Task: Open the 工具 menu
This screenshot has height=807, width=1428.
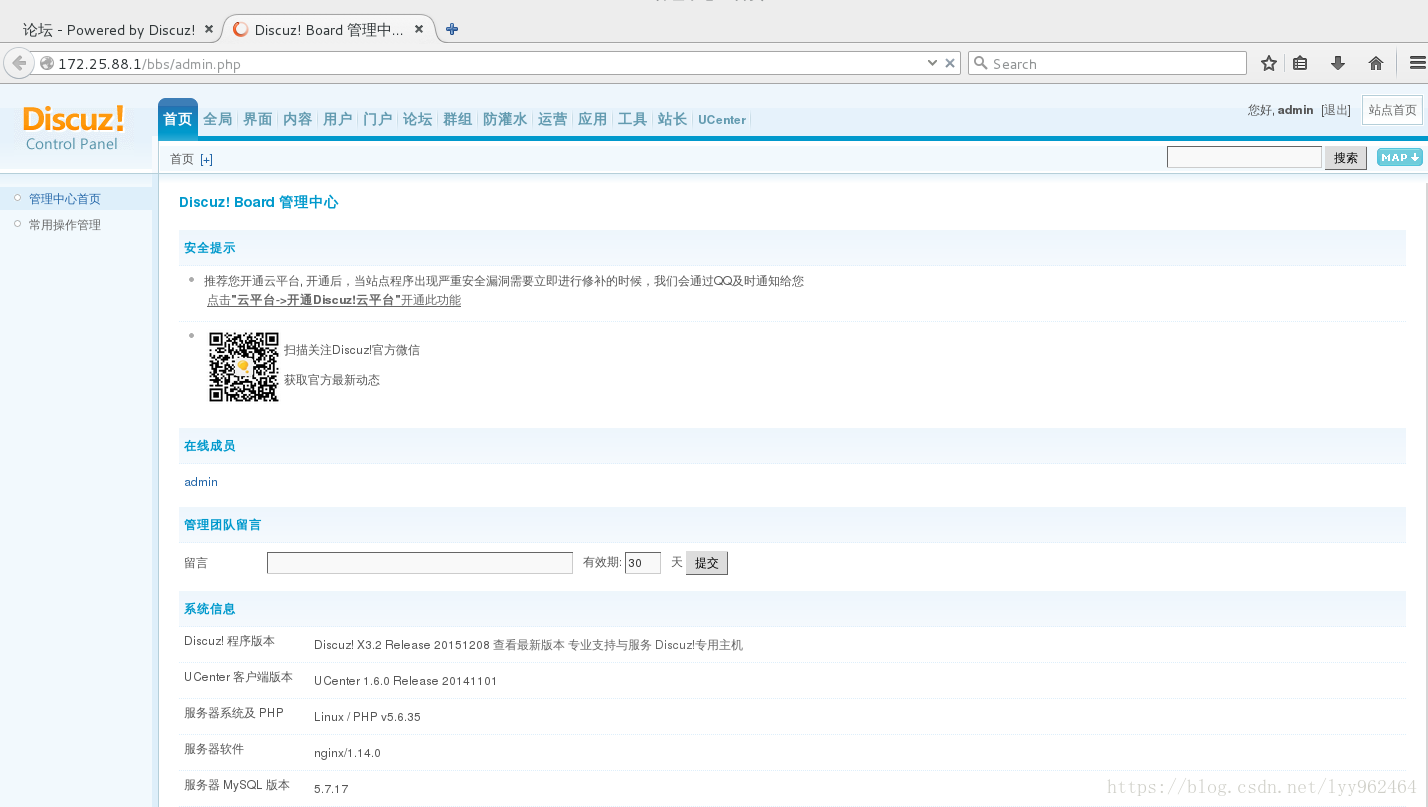Action: 633,119
